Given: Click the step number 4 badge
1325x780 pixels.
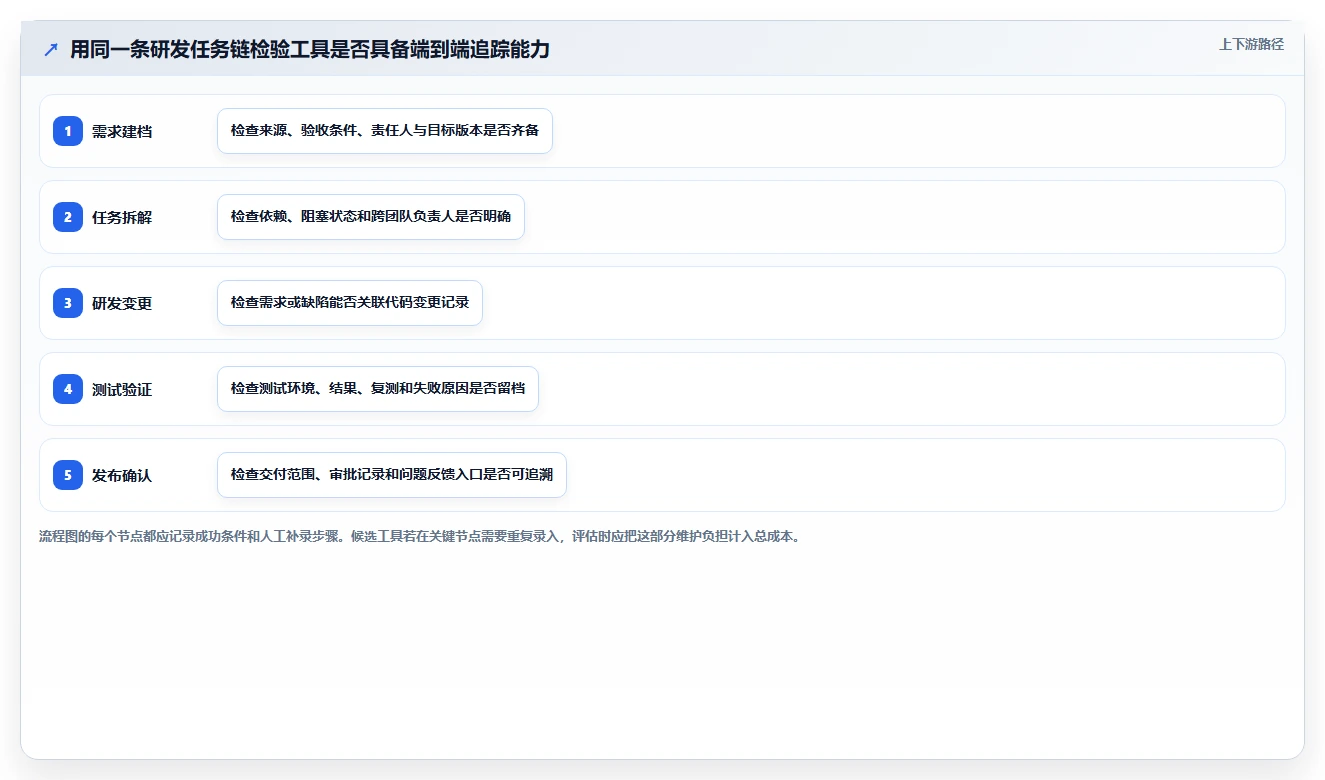Looking at the screenshot, I should pos(68,389).
